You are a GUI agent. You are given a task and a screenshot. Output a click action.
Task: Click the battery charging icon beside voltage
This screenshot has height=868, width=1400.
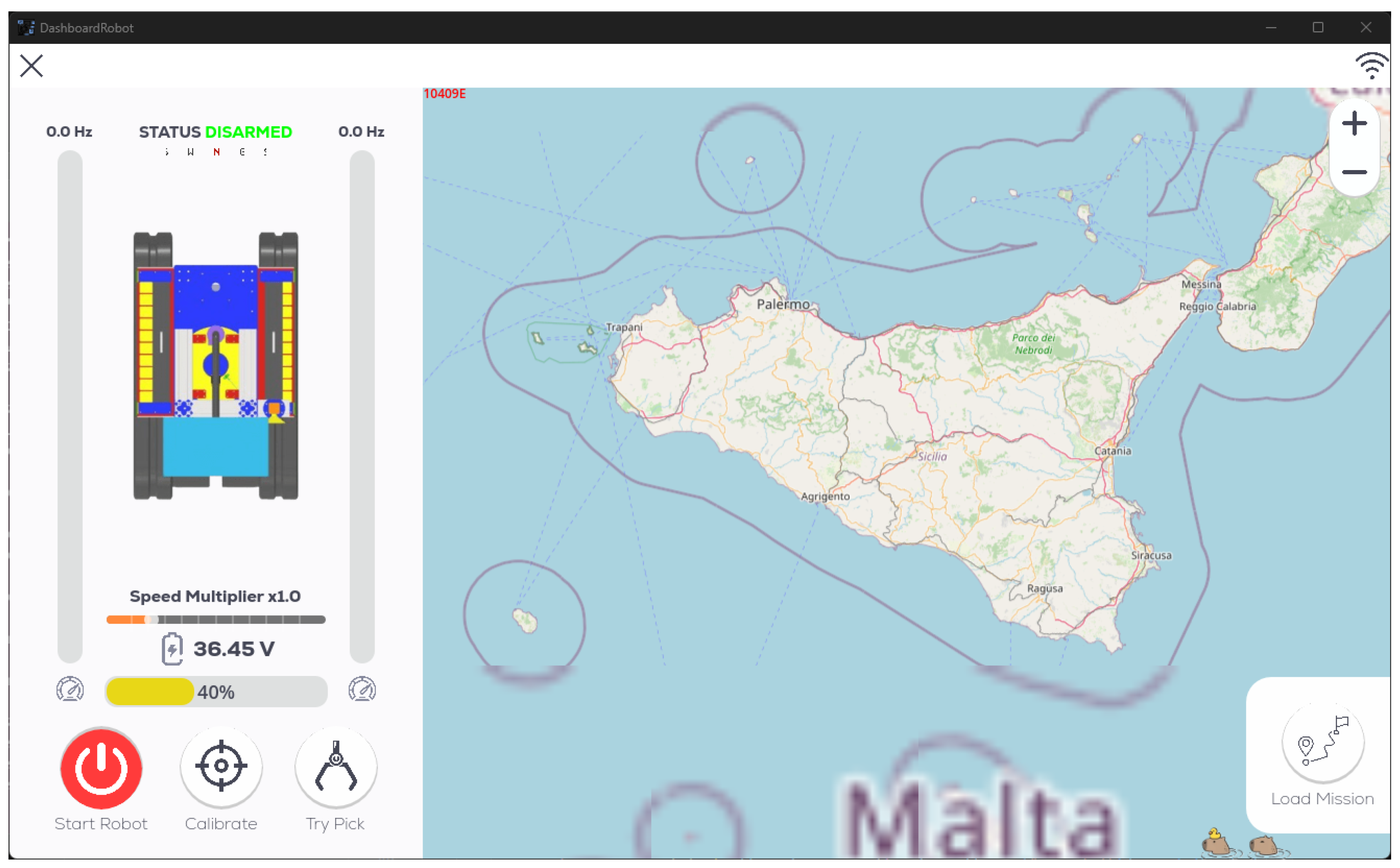pyautogui.click(x=172, y=649)
